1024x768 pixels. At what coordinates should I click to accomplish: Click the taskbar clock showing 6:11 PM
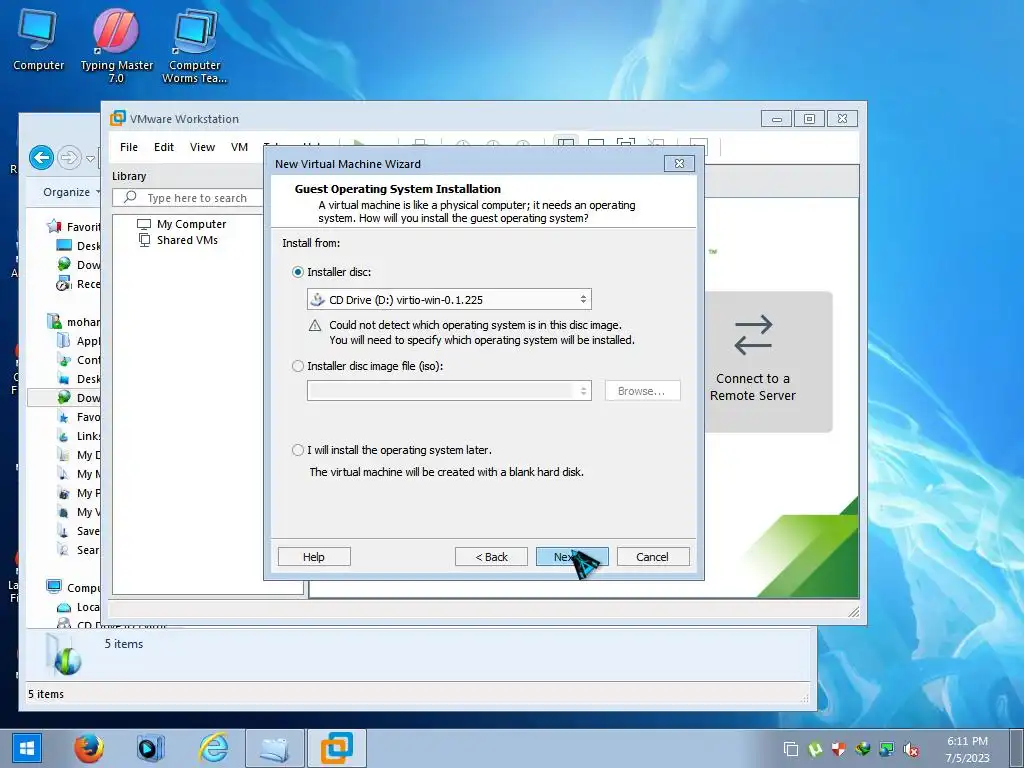tap(968, 749)
